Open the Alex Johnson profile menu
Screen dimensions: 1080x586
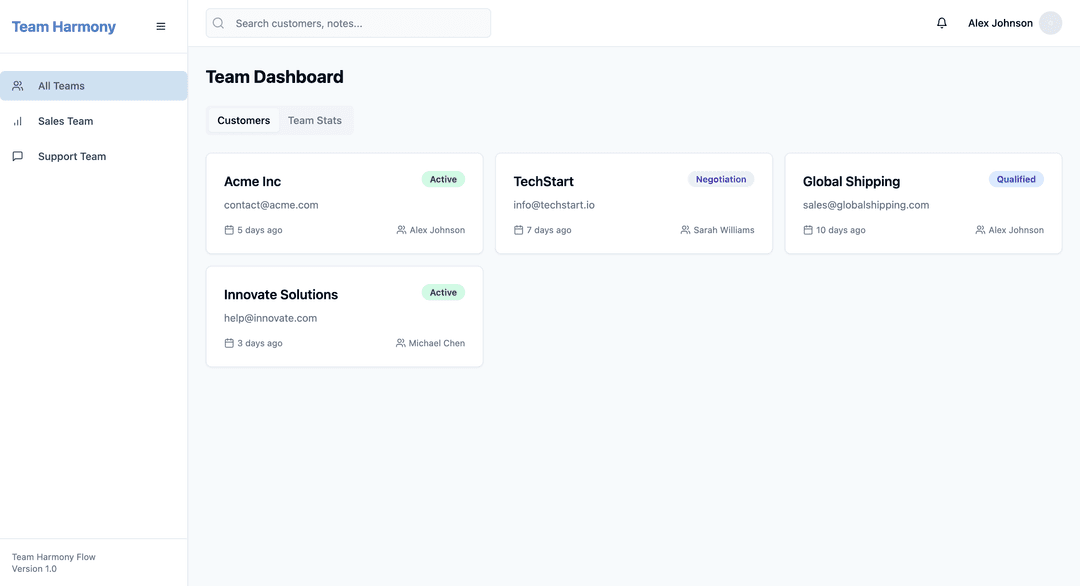(1000, 23)
